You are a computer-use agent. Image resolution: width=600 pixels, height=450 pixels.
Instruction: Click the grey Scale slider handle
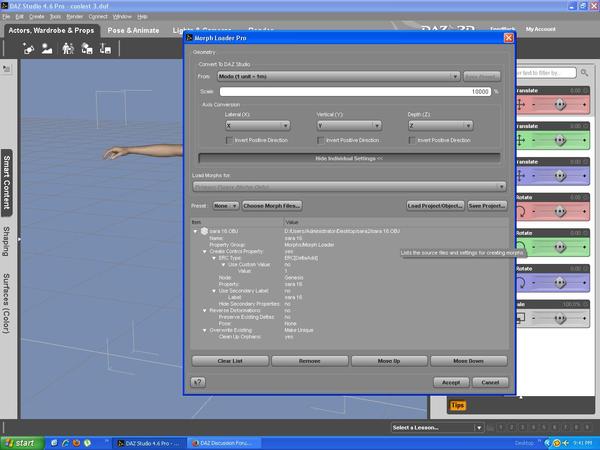(x=560, y=318)
